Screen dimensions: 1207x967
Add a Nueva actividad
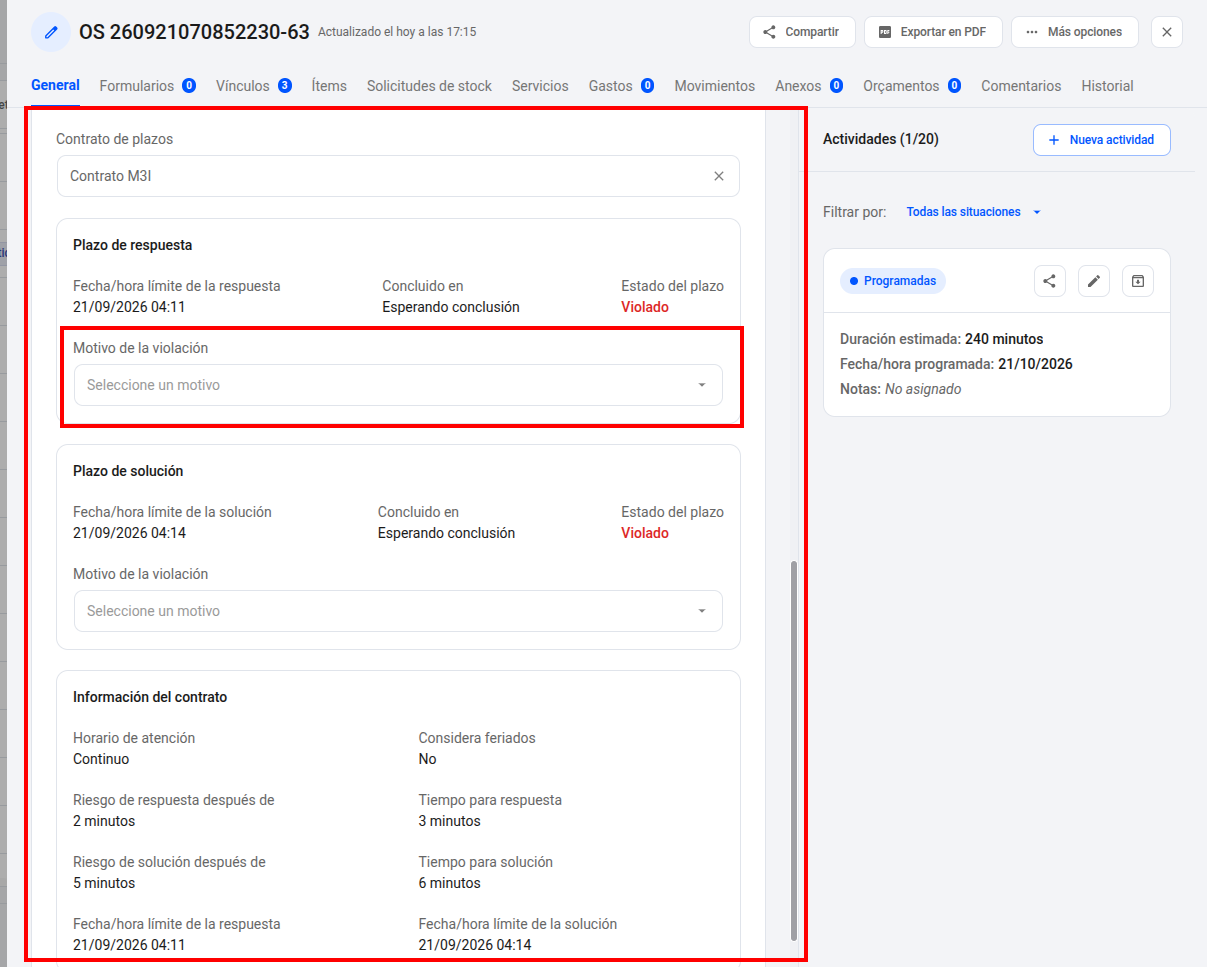(1102, 140)
